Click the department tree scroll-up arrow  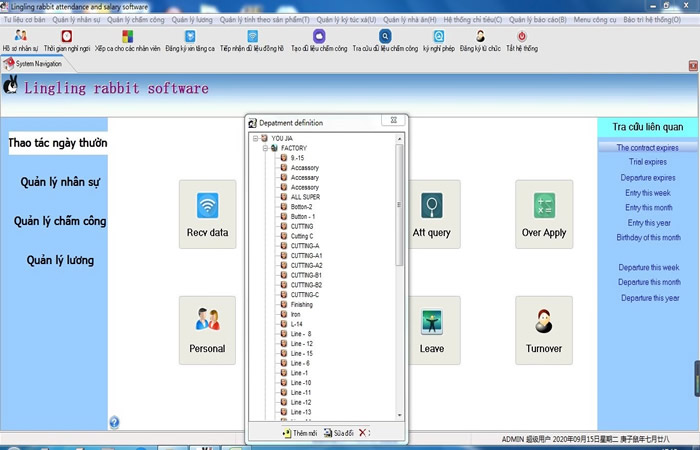[x=399, y=139]
